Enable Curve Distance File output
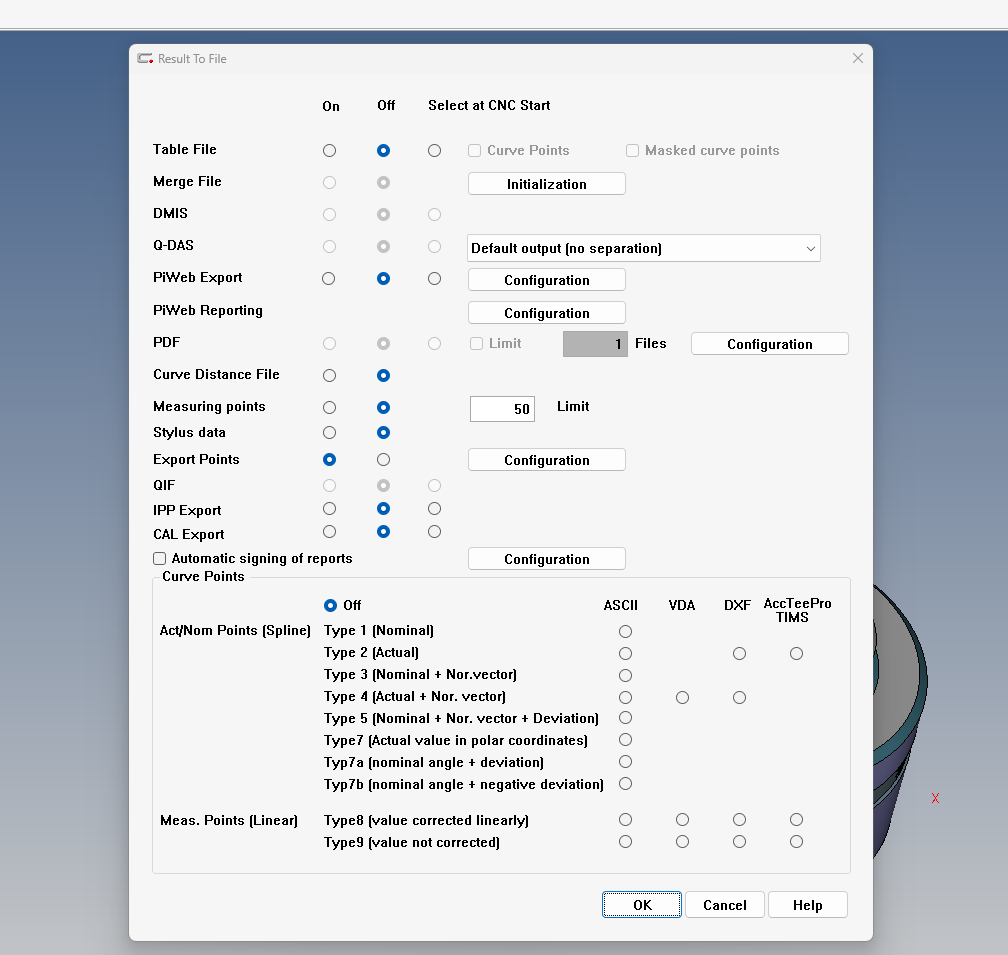The image size is (1008, 955). pyautogui.click(x=329, y=376)
